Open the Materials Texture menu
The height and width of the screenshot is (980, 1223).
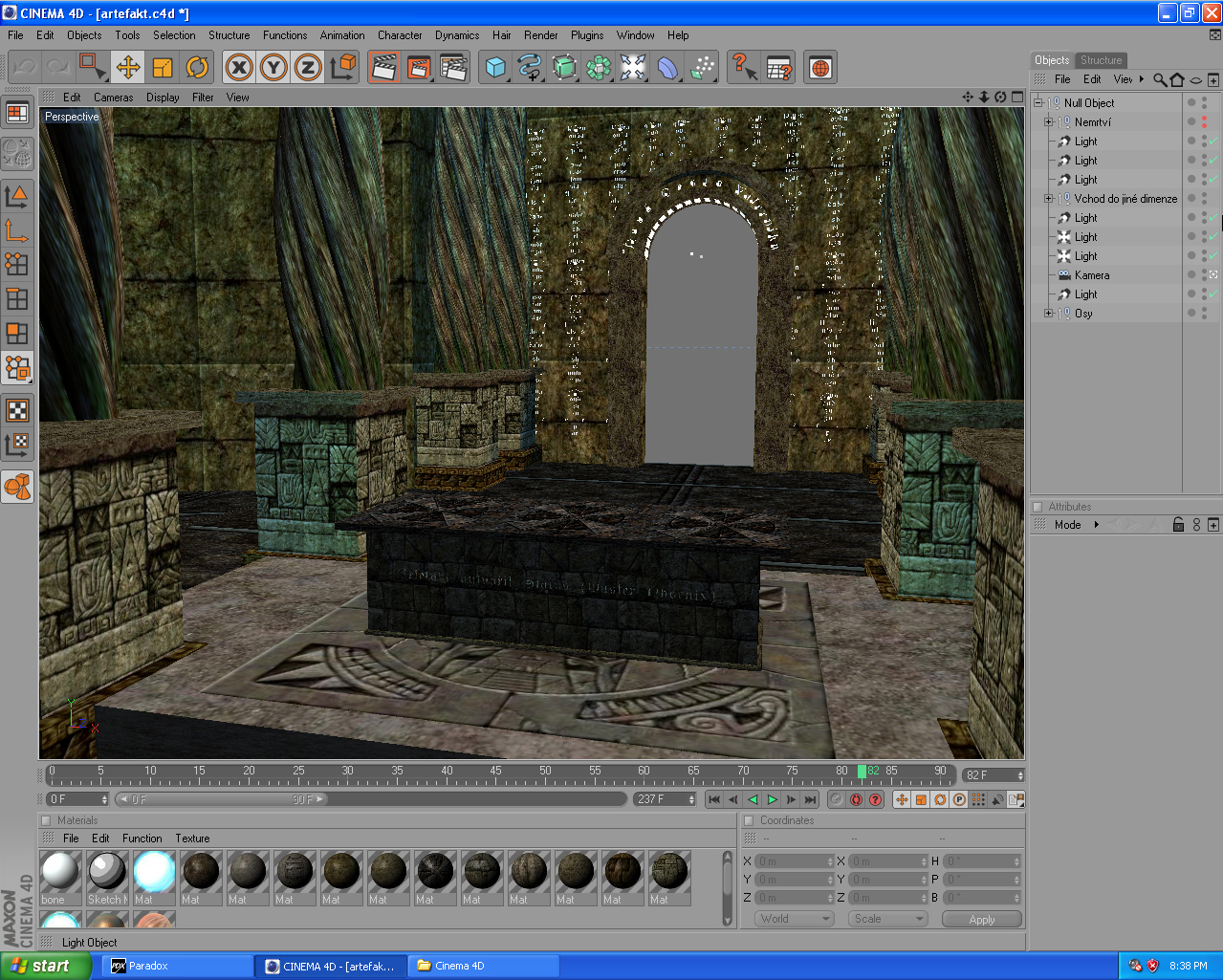coord(192,838)
